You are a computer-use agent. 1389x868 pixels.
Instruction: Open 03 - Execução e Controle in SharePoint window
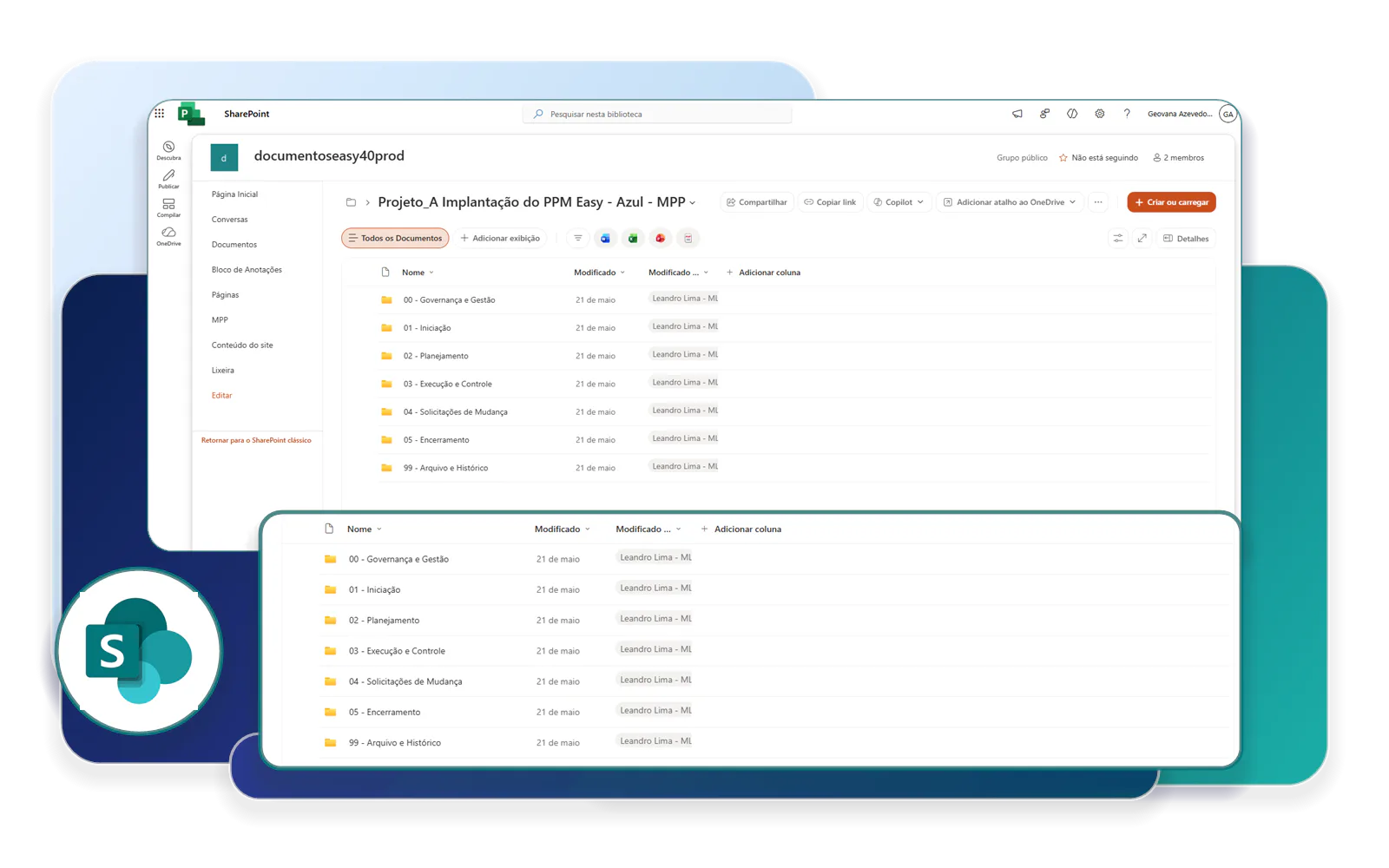point(447,384)
